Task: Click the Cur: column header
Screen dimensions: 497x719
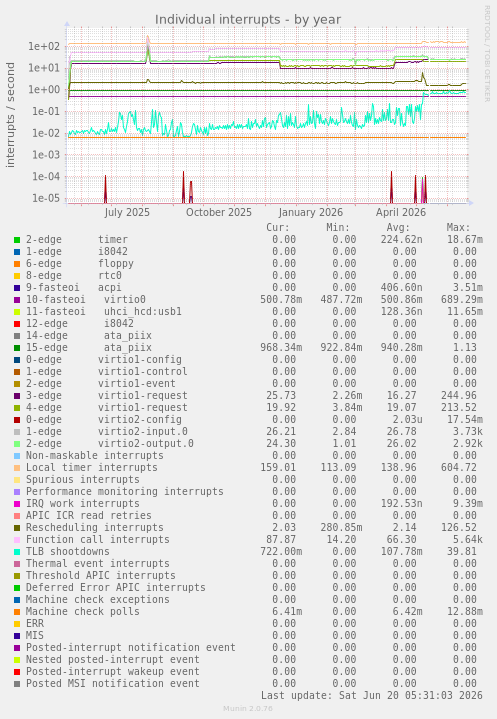Action: tap(278, 227)
